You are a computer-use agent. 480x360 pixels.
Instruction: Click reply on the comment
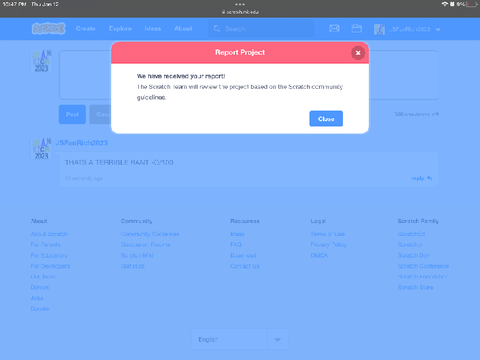tap(421, 178)
